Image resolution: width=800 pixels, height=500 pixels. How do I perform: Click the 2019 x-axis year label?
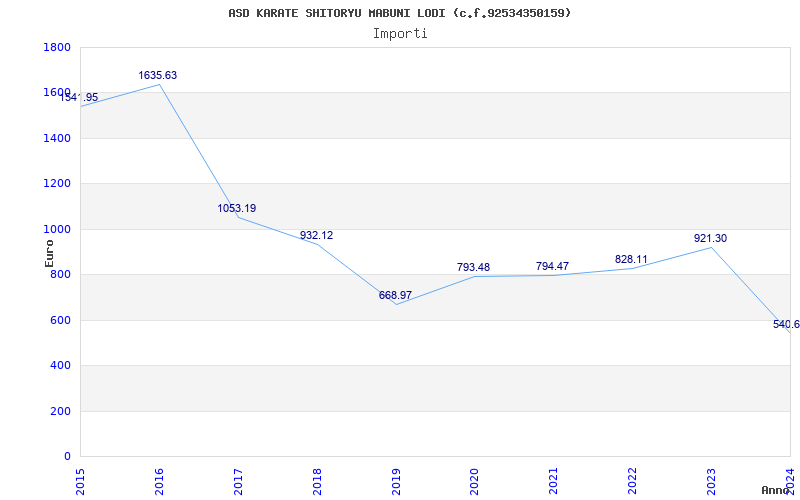click(396, 481)
